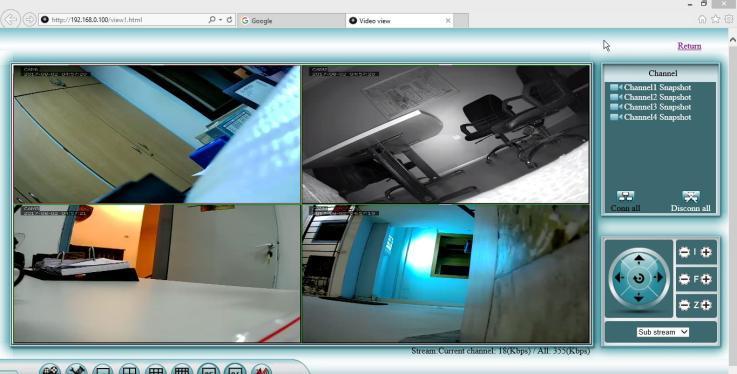The image size is (737, 374).
Task: Decrease focus with F minus button
Action: pyautogui.click(x=684, y=279)
